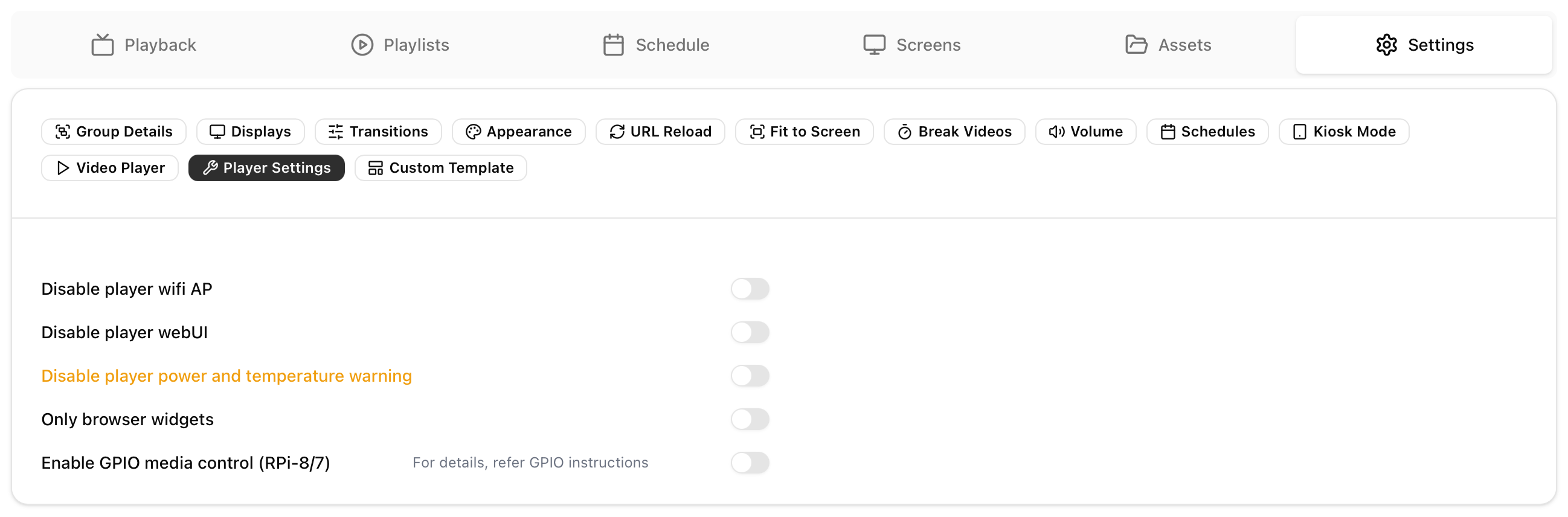The width and height of the screenshot is (1568, 517).
Task: Open the Video Player settings
Action: (109, 168)
